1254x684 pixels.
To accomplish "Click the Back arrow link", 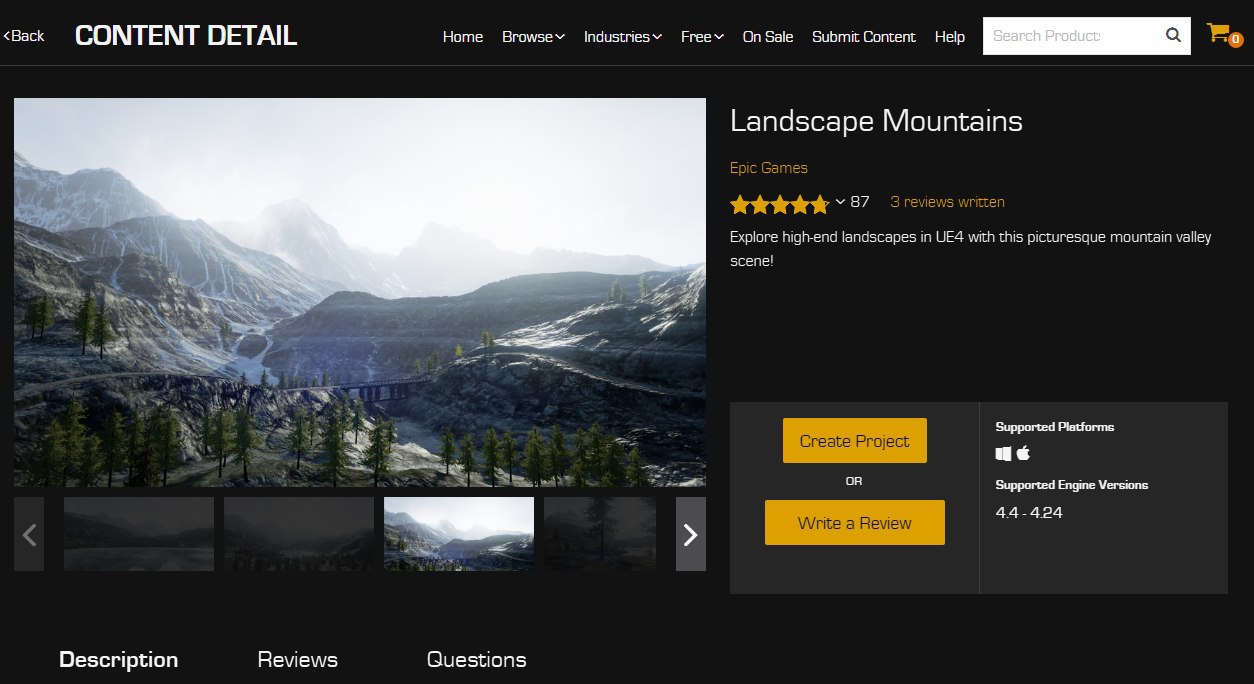I will coord(24,36).
